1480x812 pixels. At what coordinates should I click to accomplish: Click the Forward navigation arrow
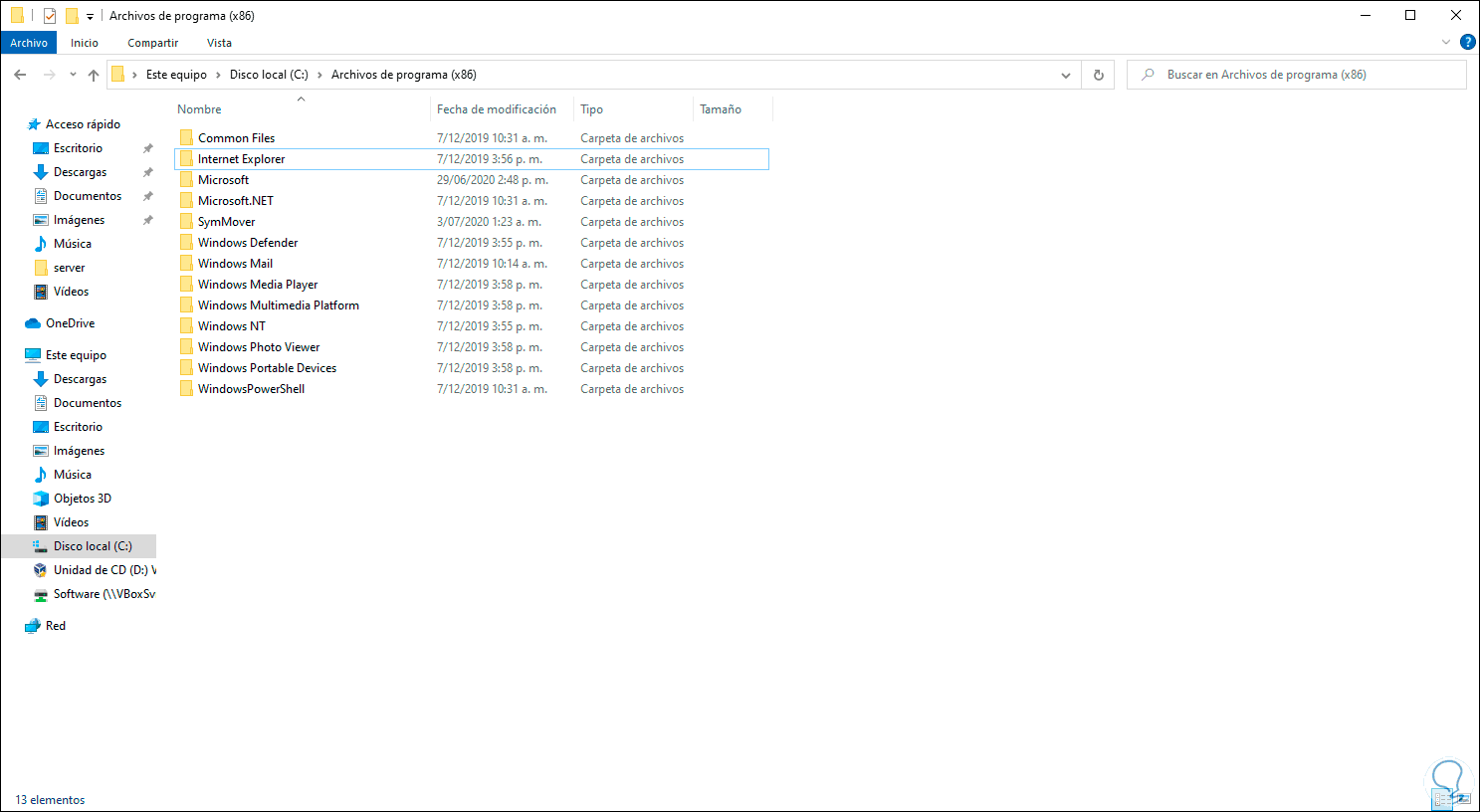click(49, 75)
